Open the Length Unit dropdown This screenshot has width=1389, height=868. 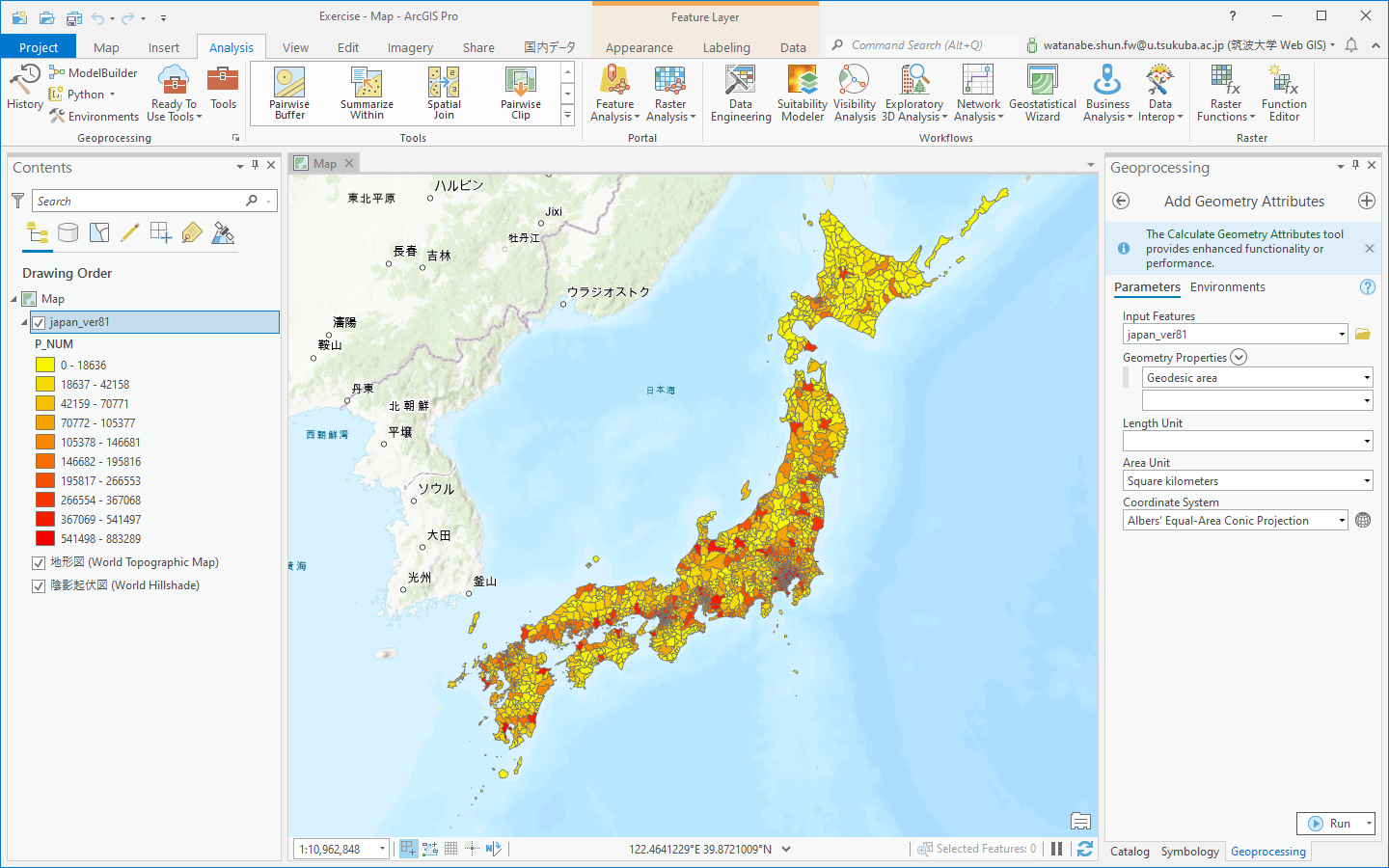1367,441
